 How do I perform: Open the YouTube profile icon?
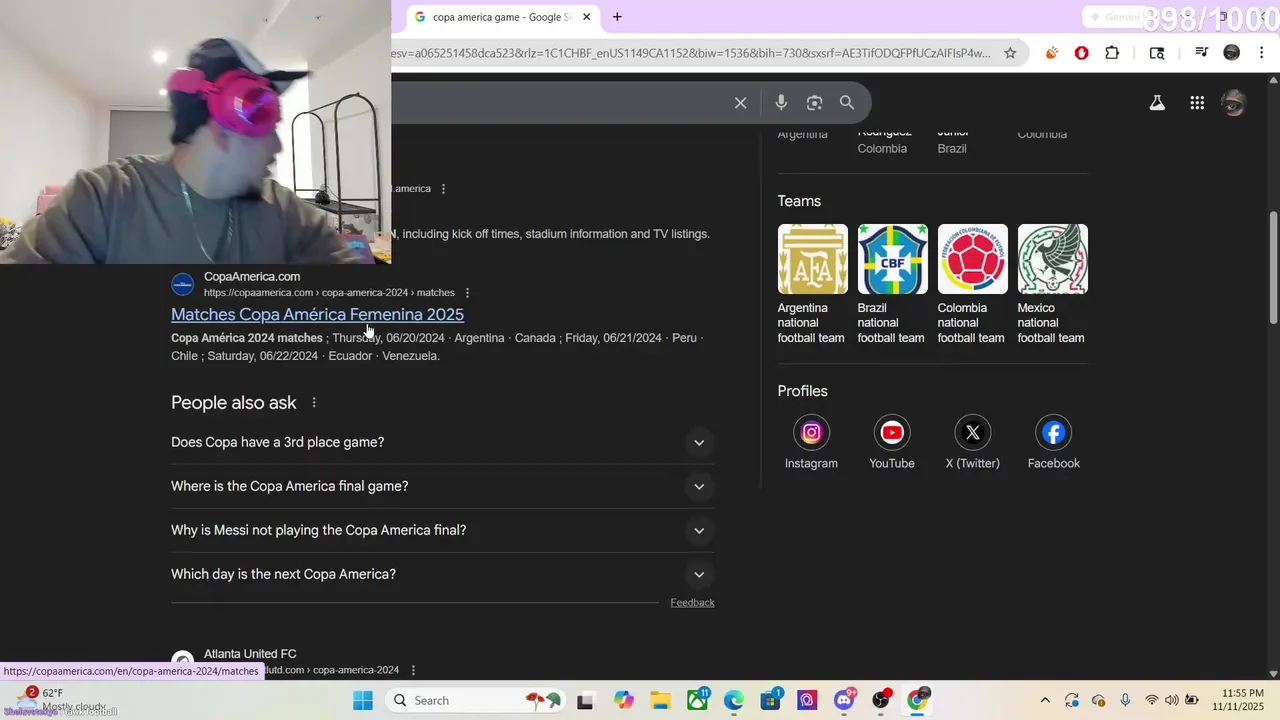pyautogui.click(x=892, y=432)
